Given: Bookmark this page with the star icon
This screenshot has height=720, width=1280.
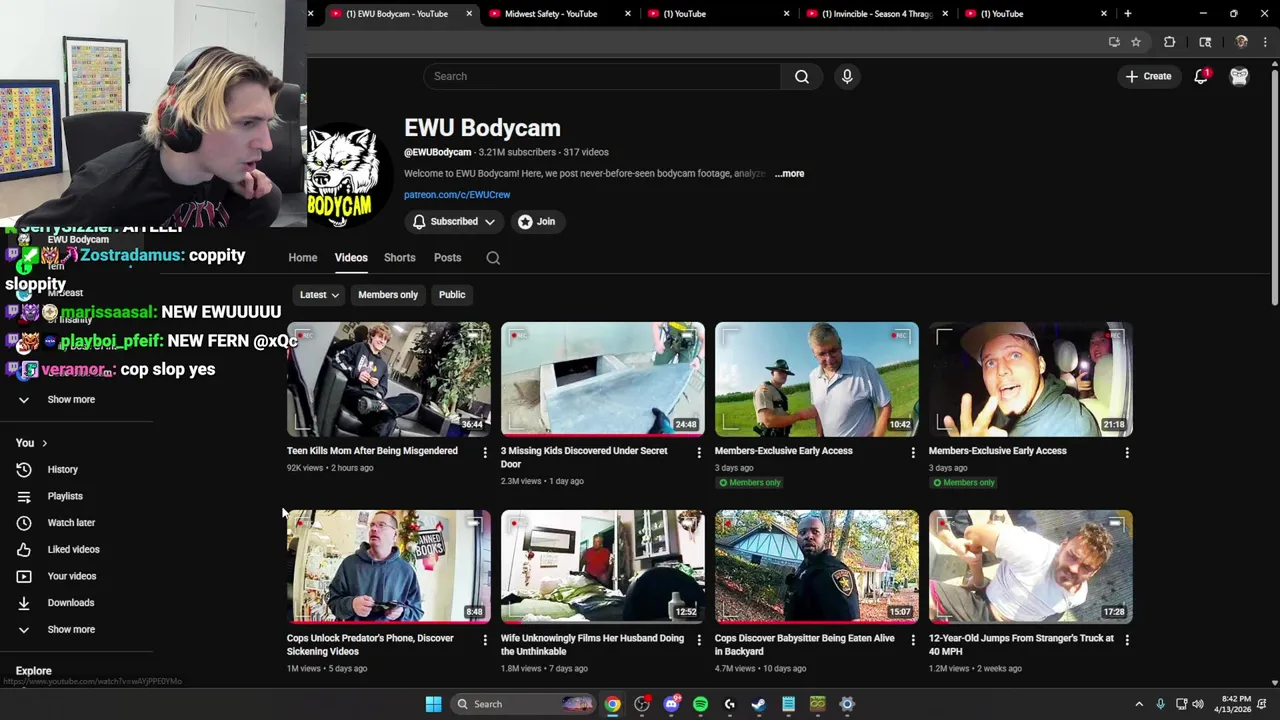Looking at the screenshot, I should 1136,42.
